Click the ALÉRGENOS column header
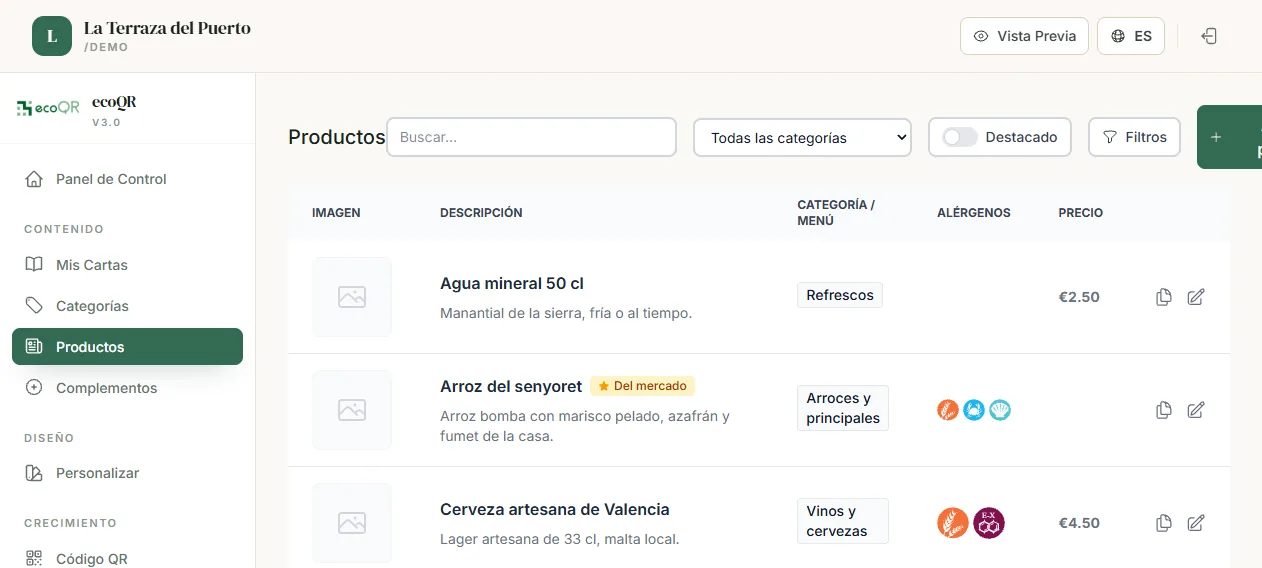This screenshot has width=1262, height=568. (974, 213)
